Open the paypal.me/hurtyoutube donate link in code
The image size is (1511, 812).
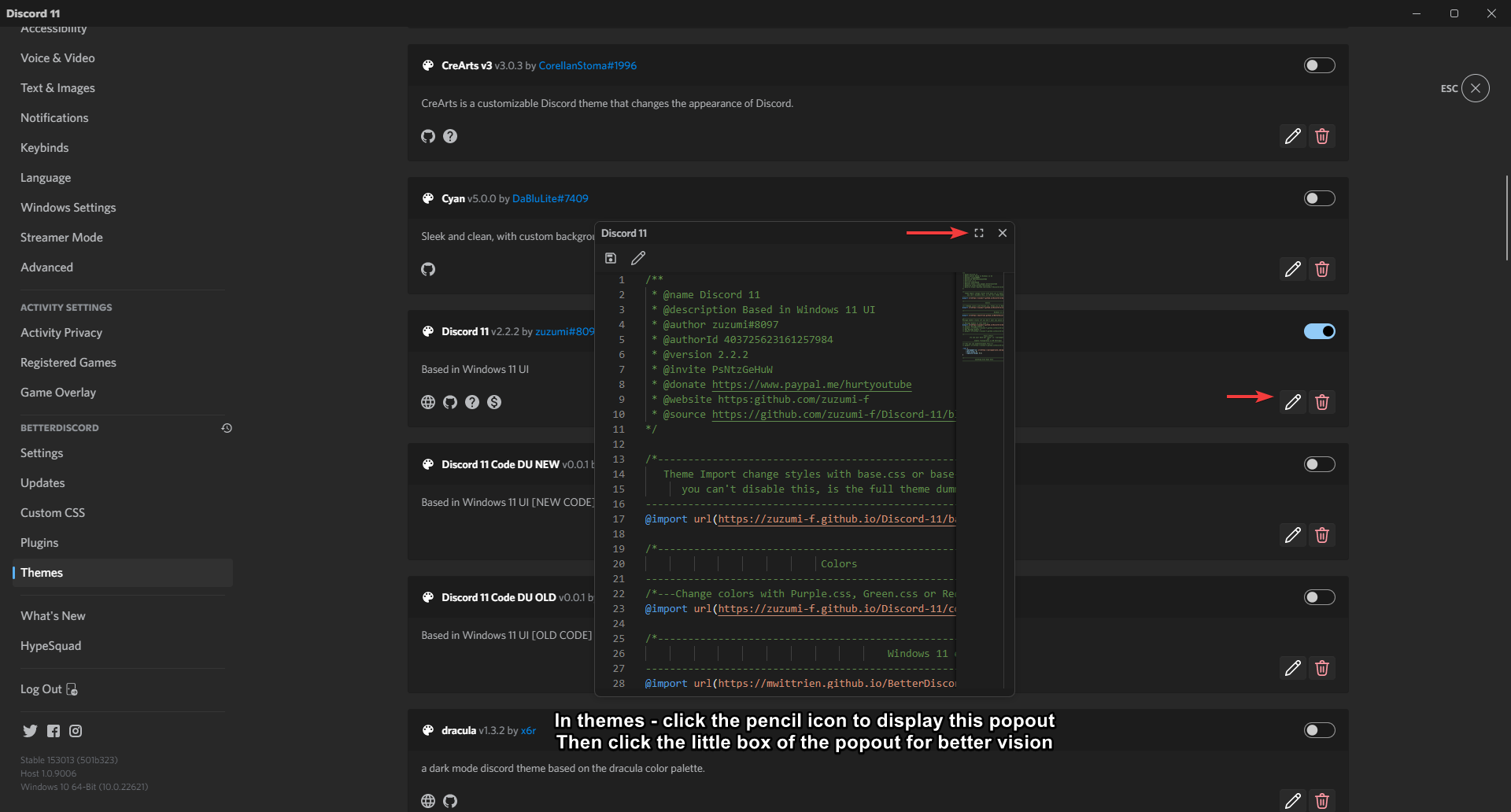click(x=811, y=385)
